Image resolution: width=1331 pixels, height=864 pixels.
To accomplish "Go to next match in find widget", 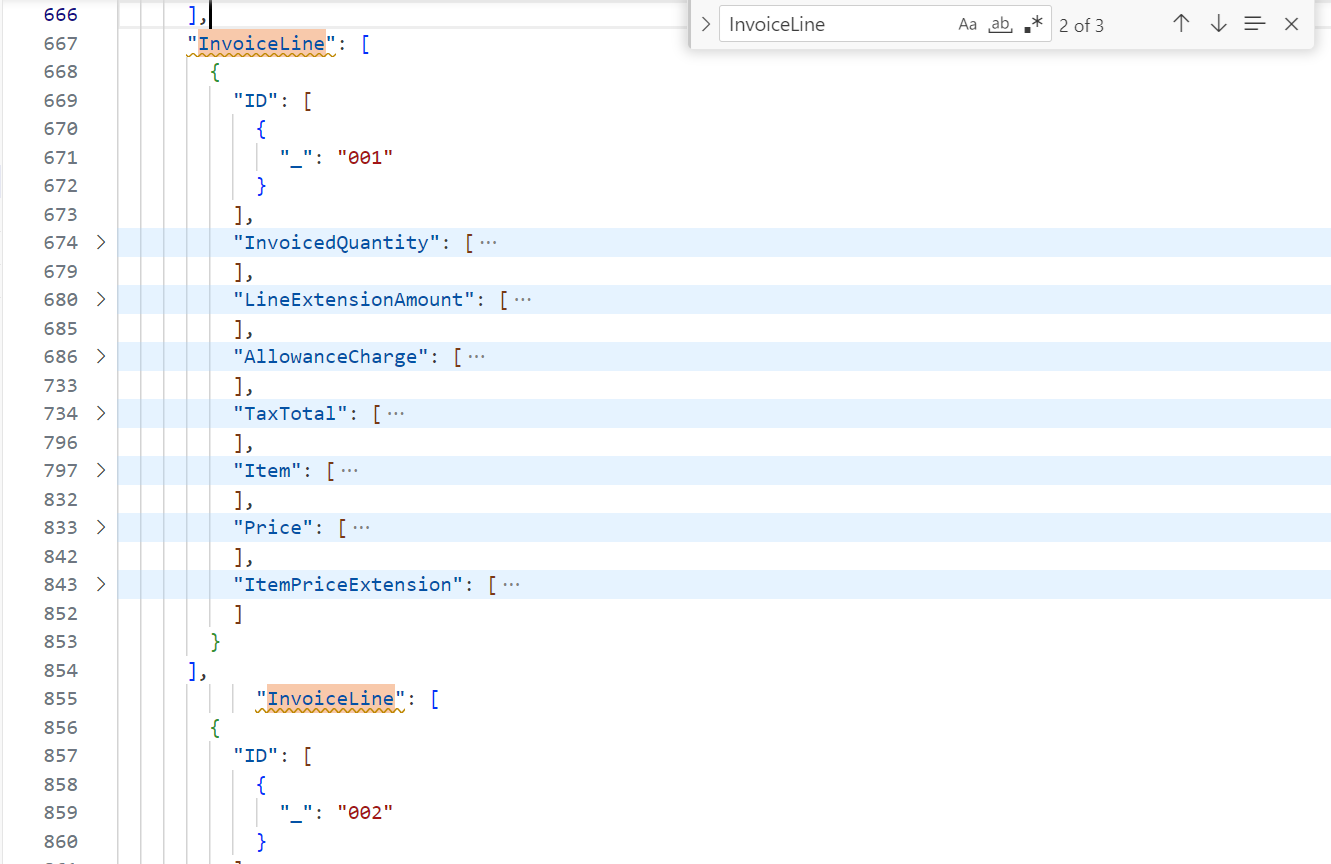I will (1218, 24).
